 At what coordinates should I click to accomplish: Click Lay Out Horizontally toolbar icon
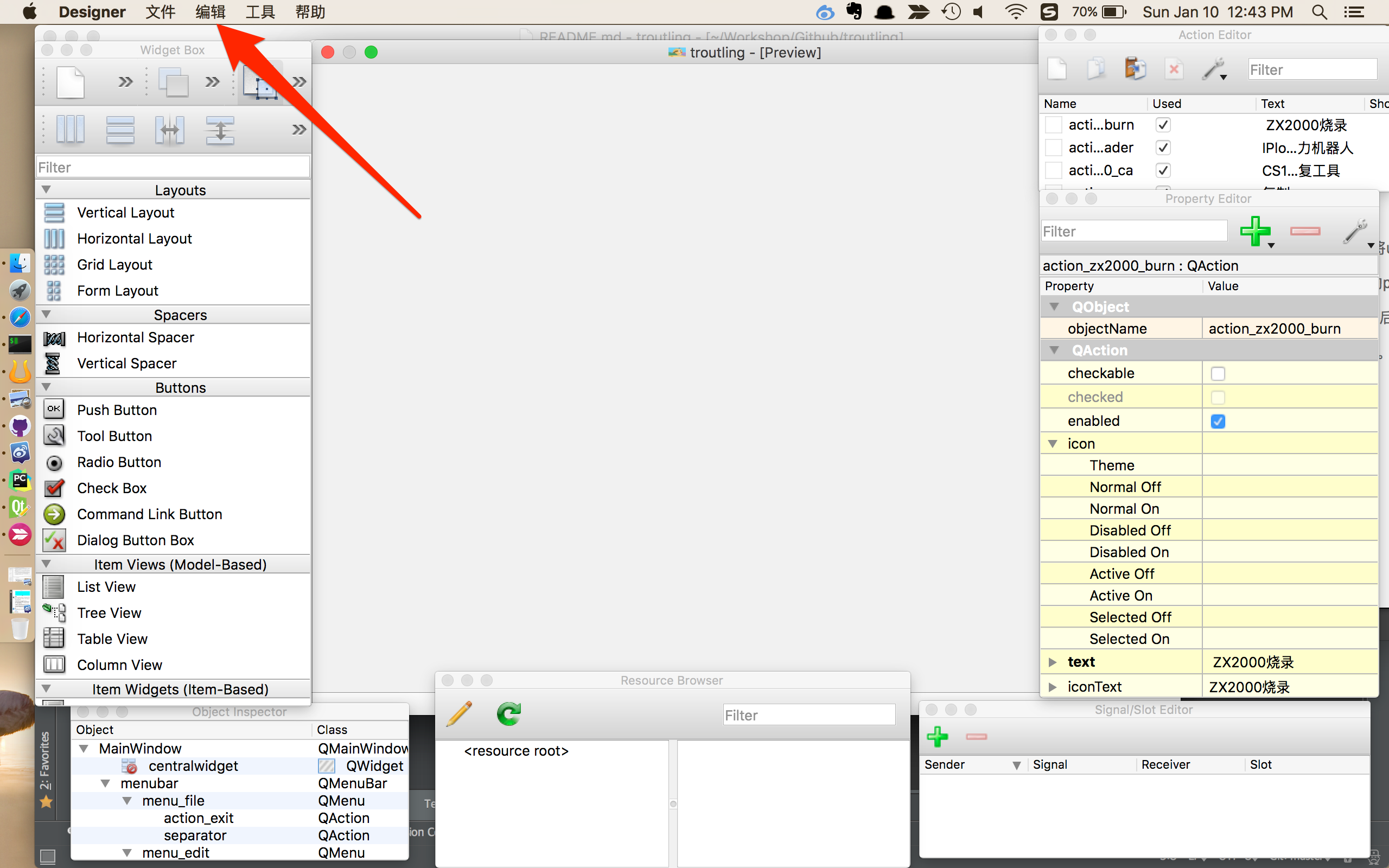[x=70, y=129]
